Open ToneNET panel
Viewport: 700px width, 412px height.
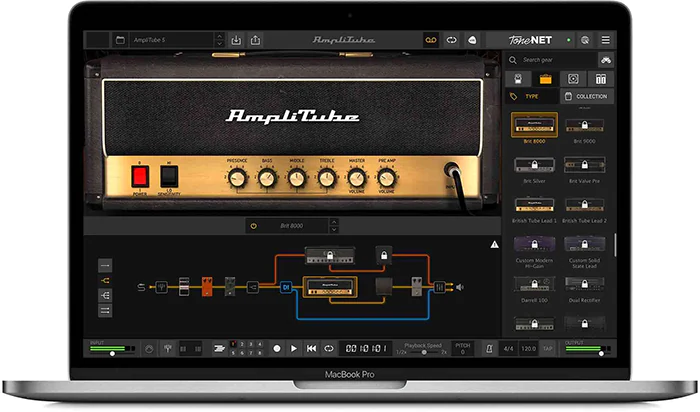click(x=530, y=40)
